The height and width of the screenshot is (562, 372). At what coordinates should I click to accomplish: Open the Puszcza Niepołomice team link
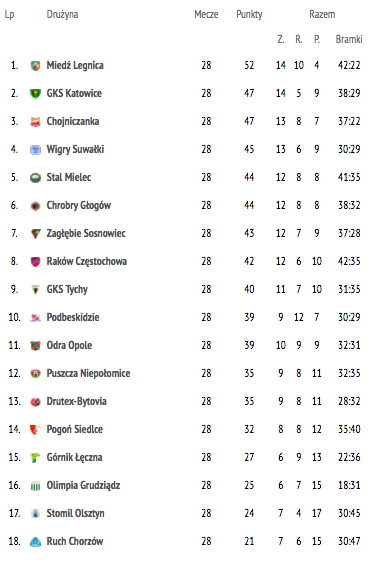pos(88,373)
